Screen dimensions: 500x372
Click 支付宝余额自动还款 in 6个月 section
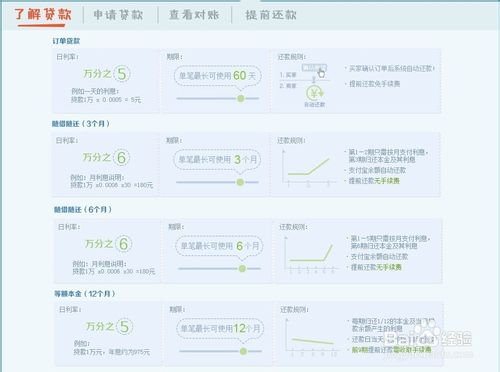pyautogui.click(x=379, y=257)
